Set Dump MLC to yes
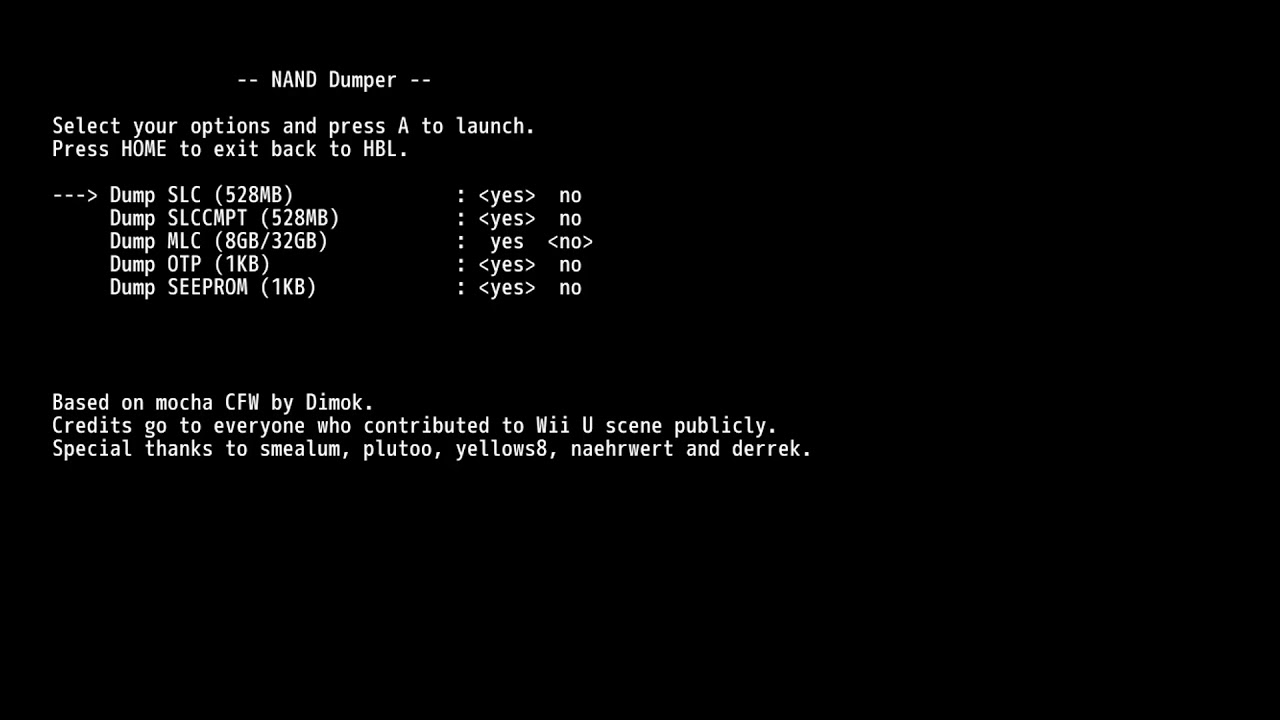Screen dimensions: 1280x720 pyautogui.click(x=507, y=242)
